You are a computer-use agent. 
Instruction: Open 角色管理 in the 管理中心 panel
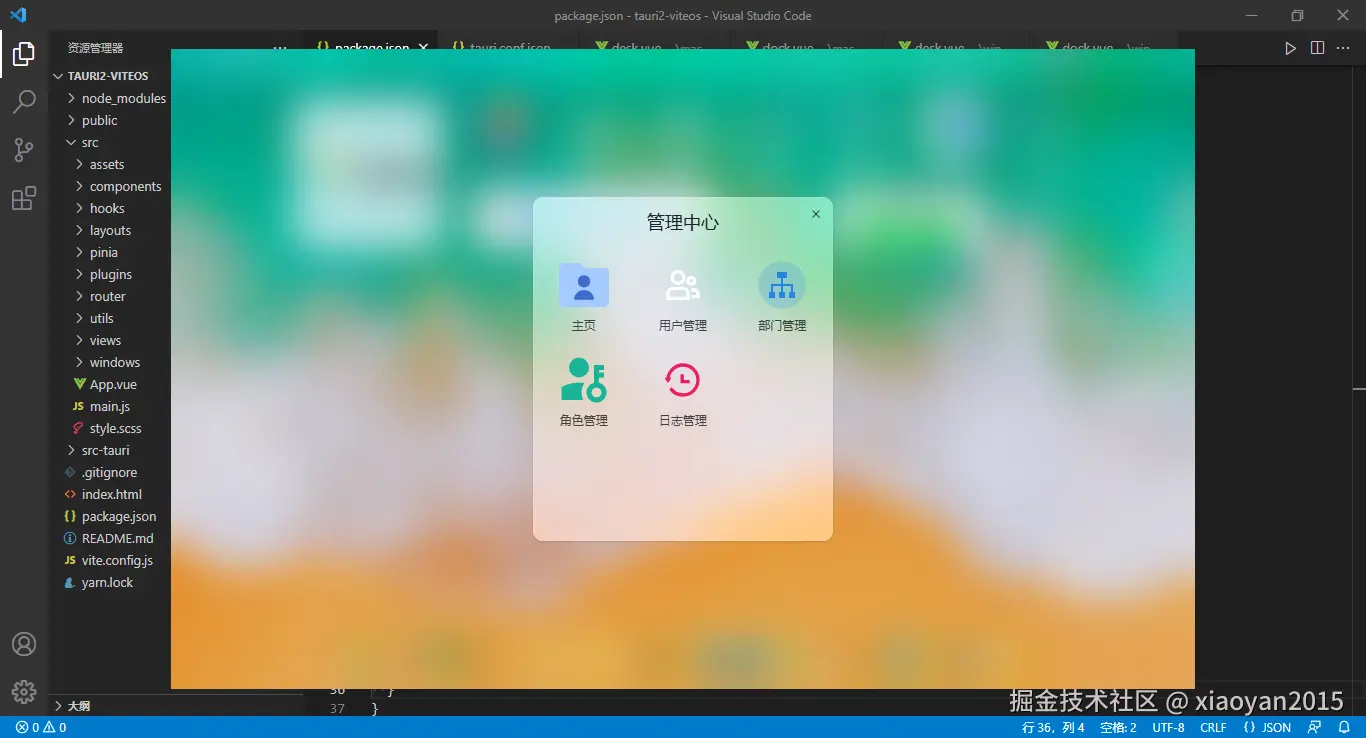(x=583, y=390)
